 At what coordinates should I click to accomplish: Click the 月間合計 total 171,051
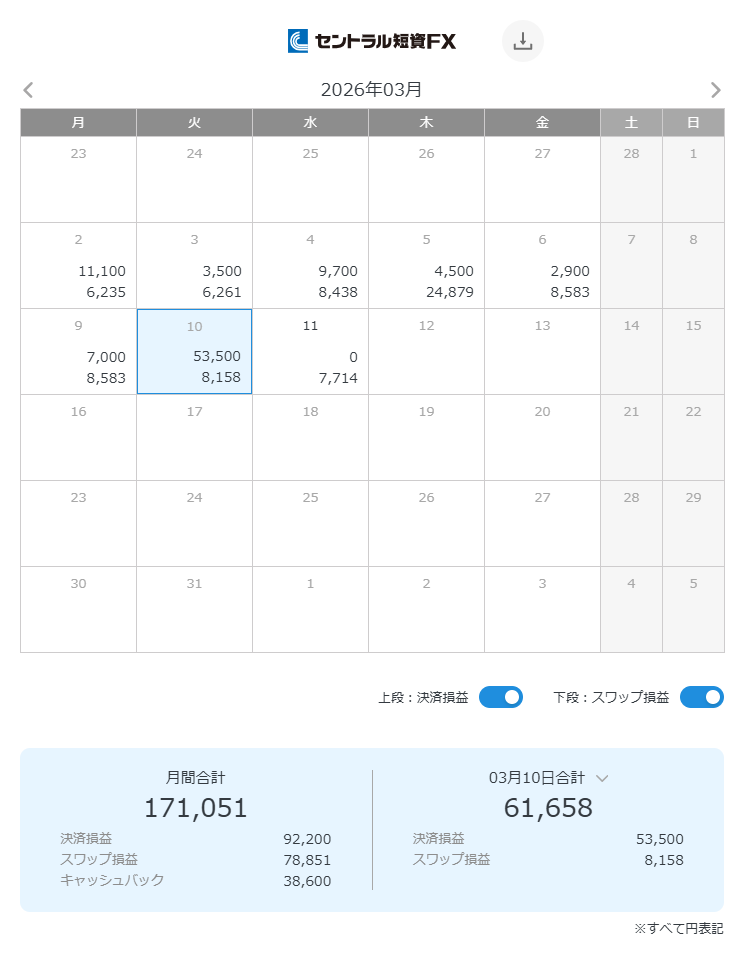pos(195,807)
